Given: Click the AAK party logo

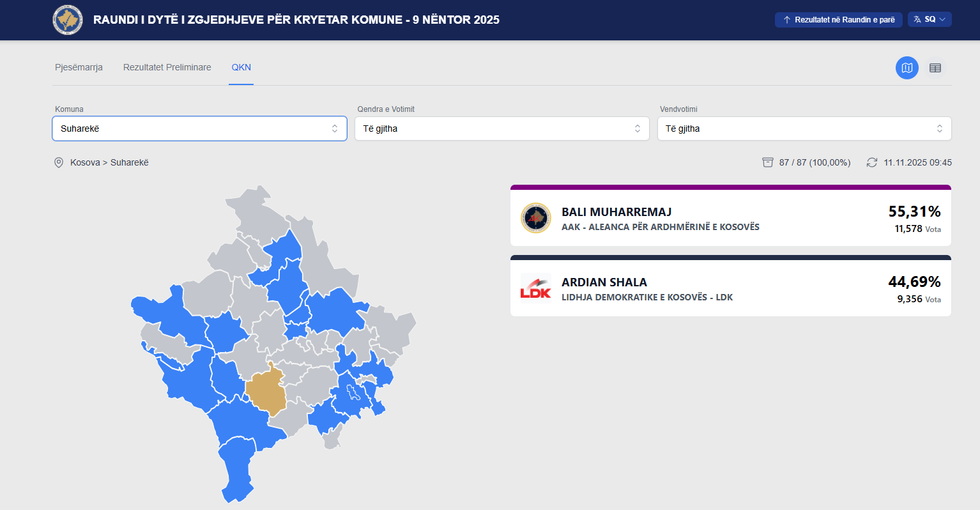Looking at the screenshot, I should pyautogui.click(x=536, y=219).
